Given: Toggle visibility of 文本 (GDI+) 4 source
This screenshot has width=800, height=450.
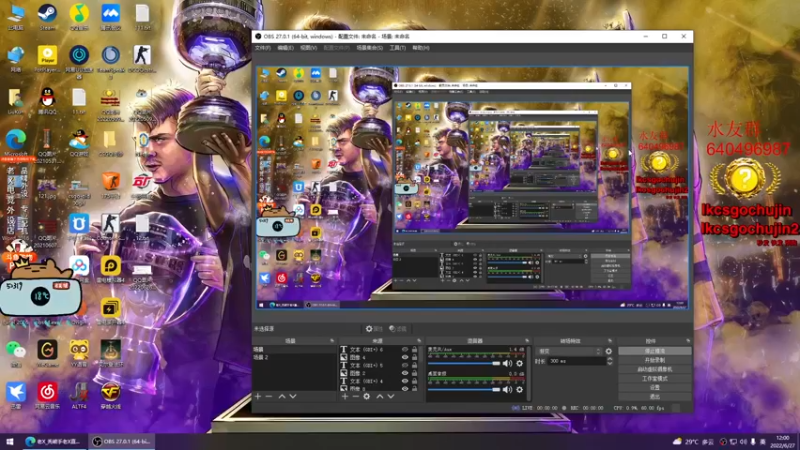Looking at the screenshot, I should tap(405, 381).
